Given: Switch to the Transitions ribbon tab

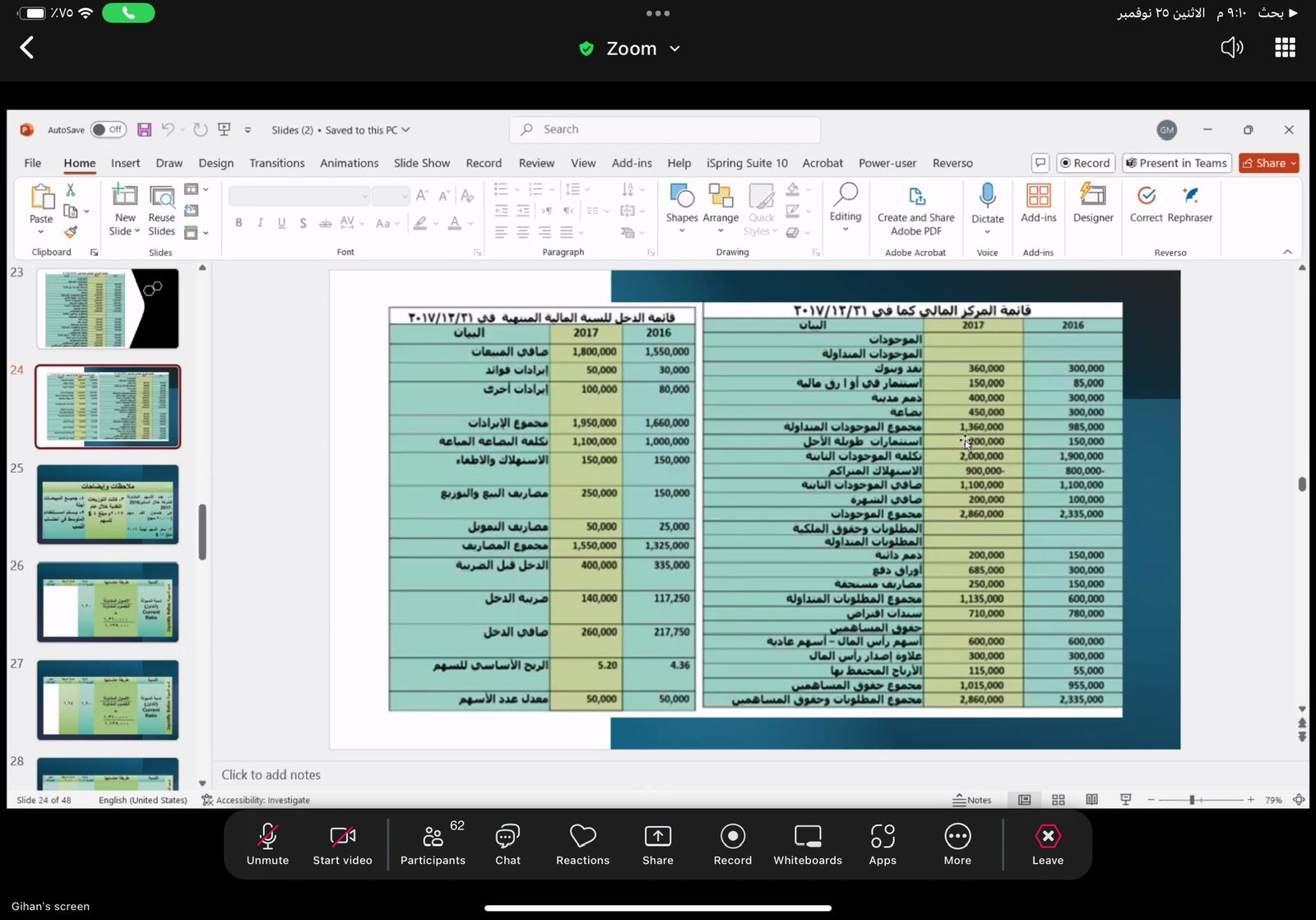Looking at the screenshot, I should pos(276,163).
